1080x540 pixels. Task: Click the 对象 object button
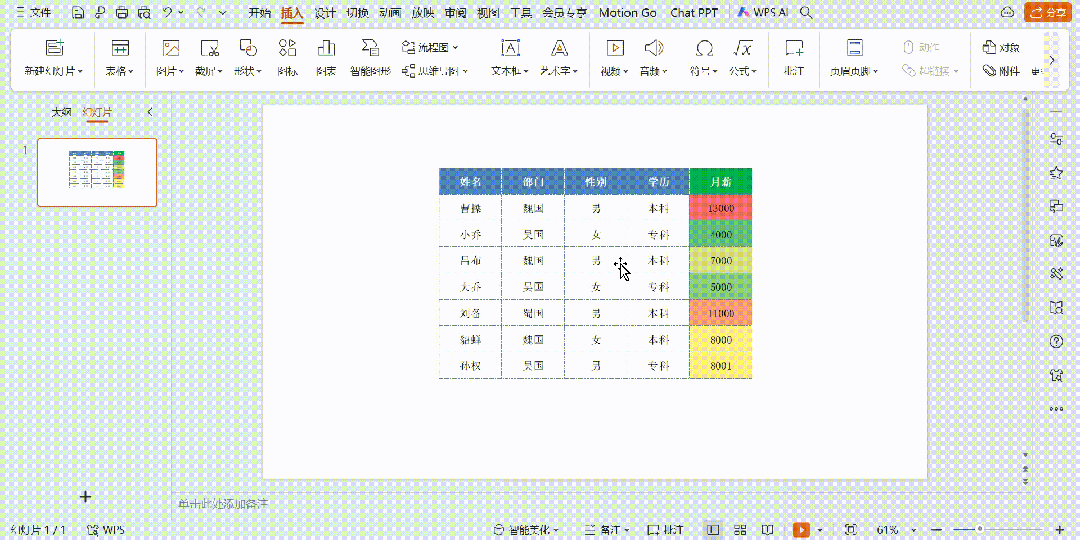[x=1002, y=48]
